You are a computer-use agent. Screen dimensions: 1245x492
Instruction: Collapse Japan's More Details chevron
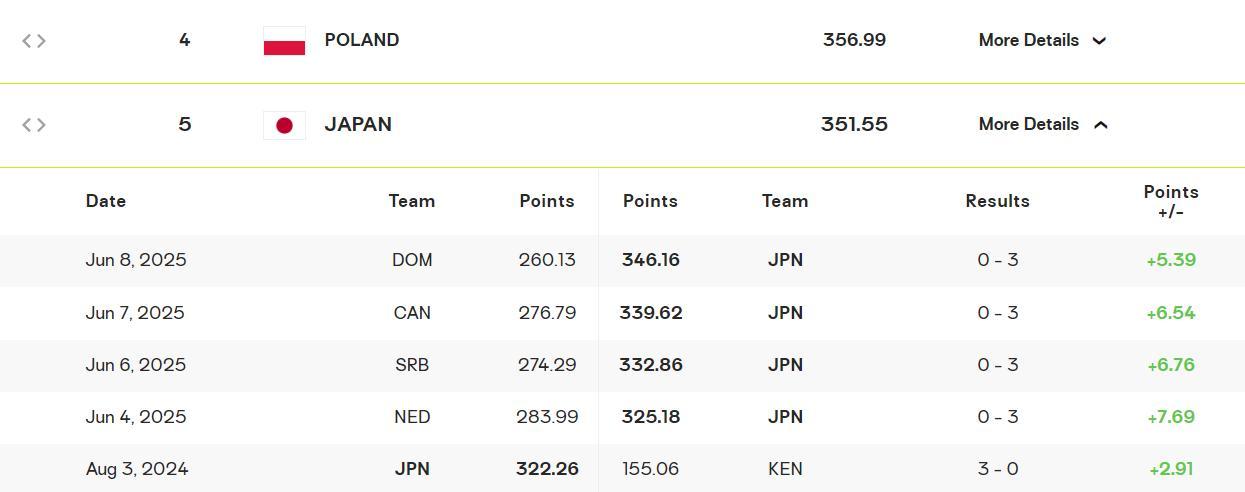click(1100, 125)
